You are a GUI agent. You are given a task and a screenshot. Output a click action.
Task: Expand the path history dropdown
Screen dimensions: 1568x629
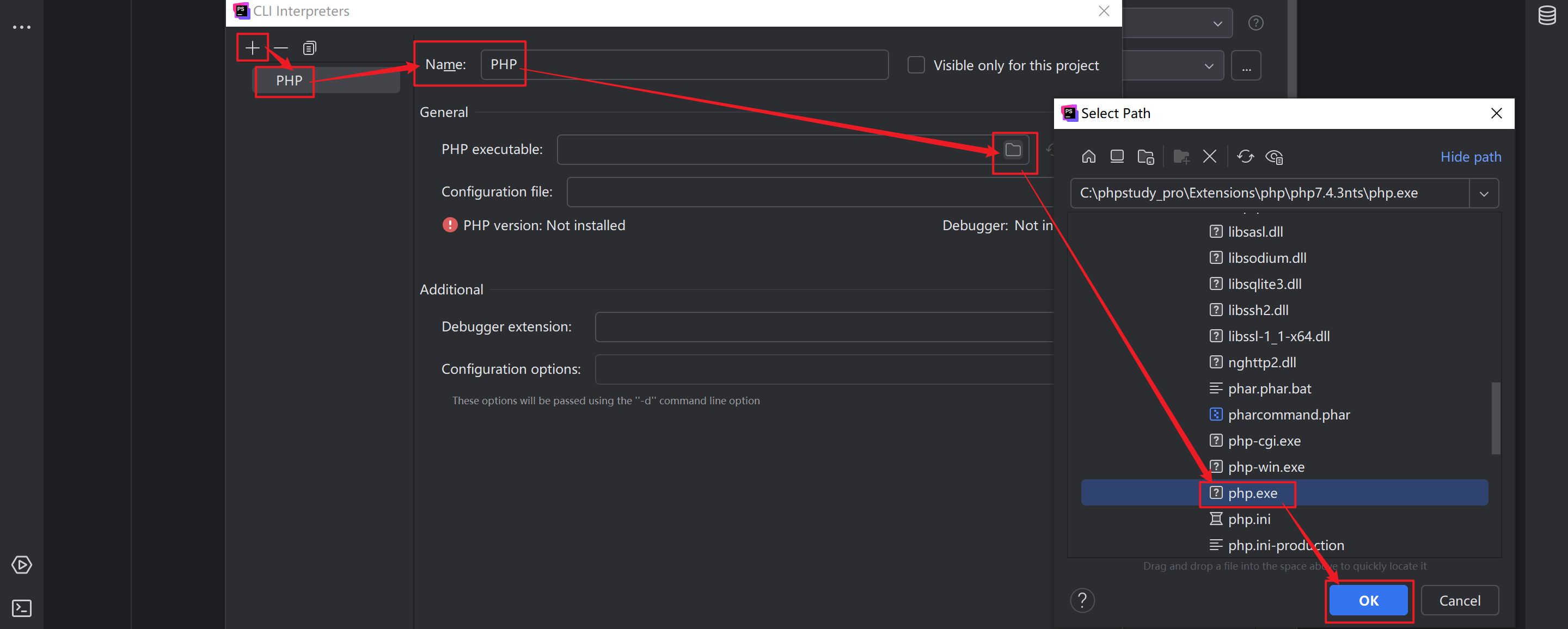pos(1485,193)
